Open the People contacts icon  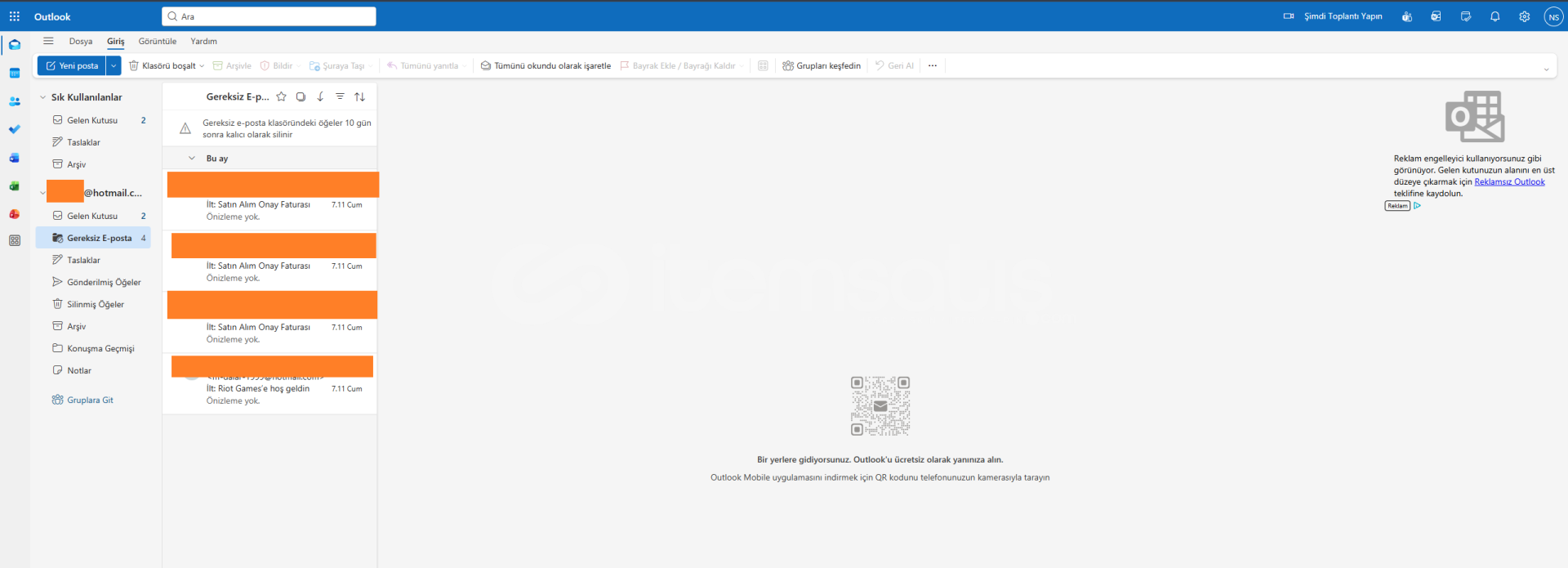[x=14, y=101]
